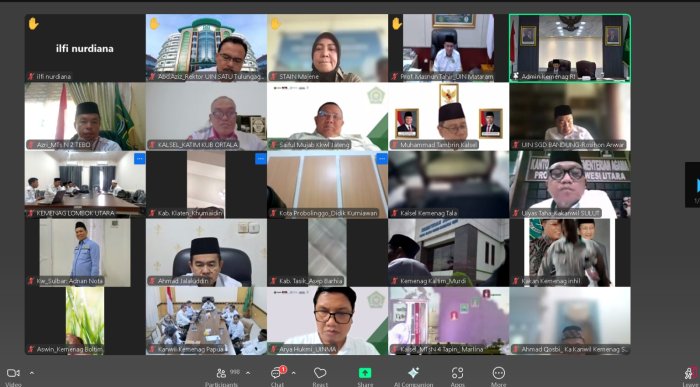Screen dimensions: 700x387
Task: Click the name label Kw_Sulbar: Adnan Nota
Action: (x=70, y=281)
